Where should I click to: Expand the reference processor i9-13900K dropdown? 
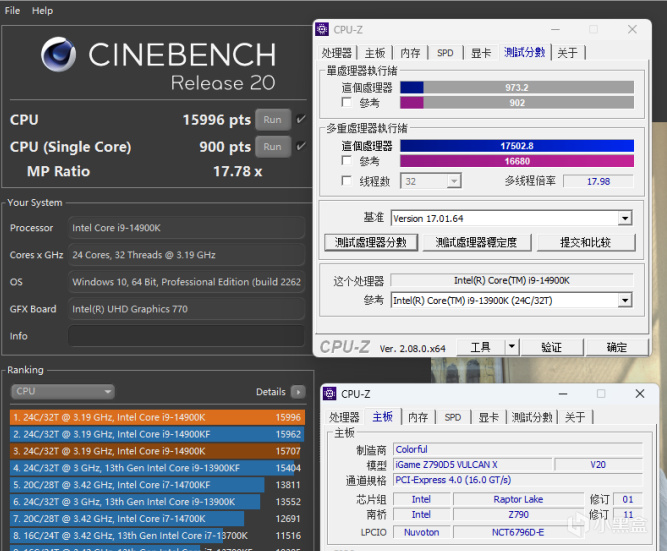click(625, 300)
